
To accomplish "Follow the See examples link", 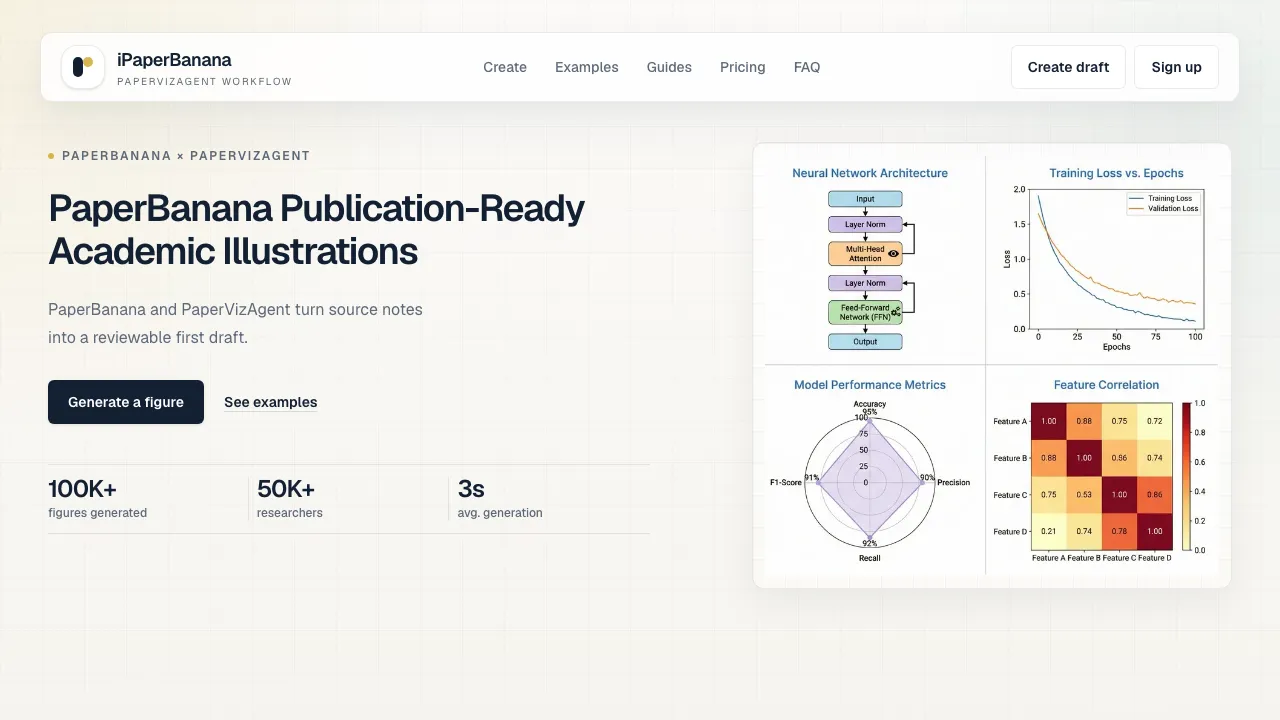I will (271, 402).
